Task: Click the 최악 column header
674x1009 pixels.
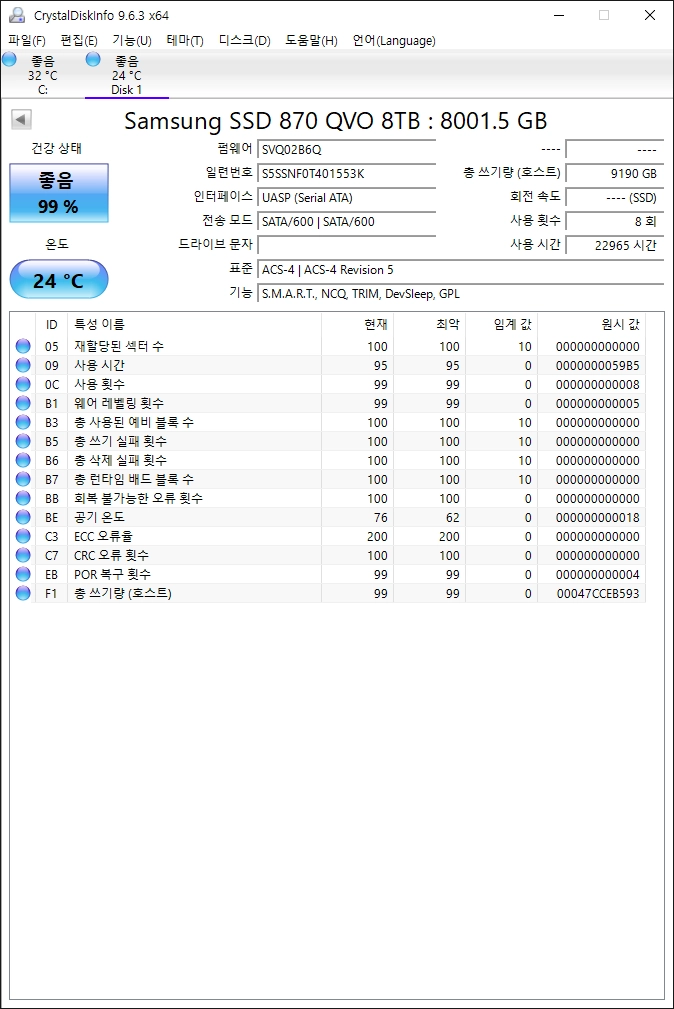Action: [x=429, y=324]
